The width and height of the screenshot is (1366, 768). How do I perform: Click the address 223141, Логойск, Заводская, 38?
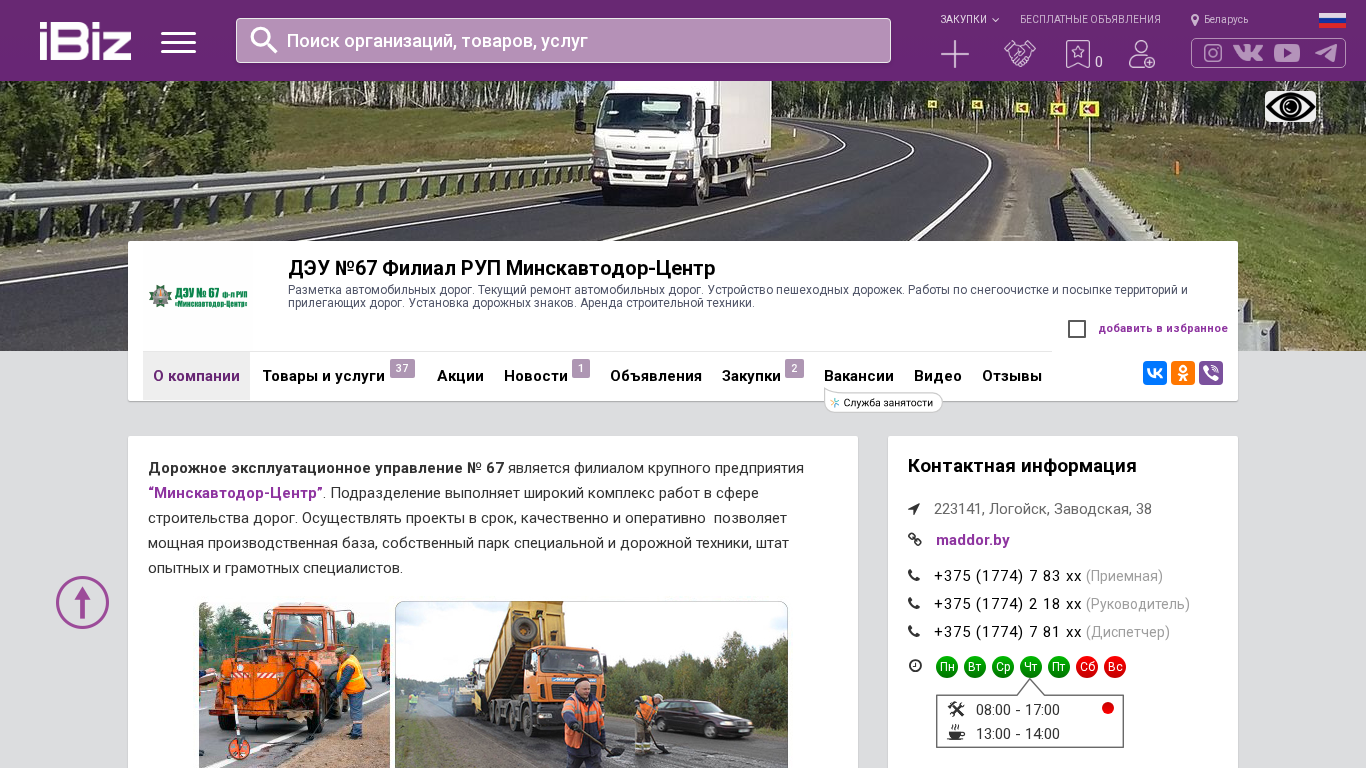click(x=1043, y=509)
